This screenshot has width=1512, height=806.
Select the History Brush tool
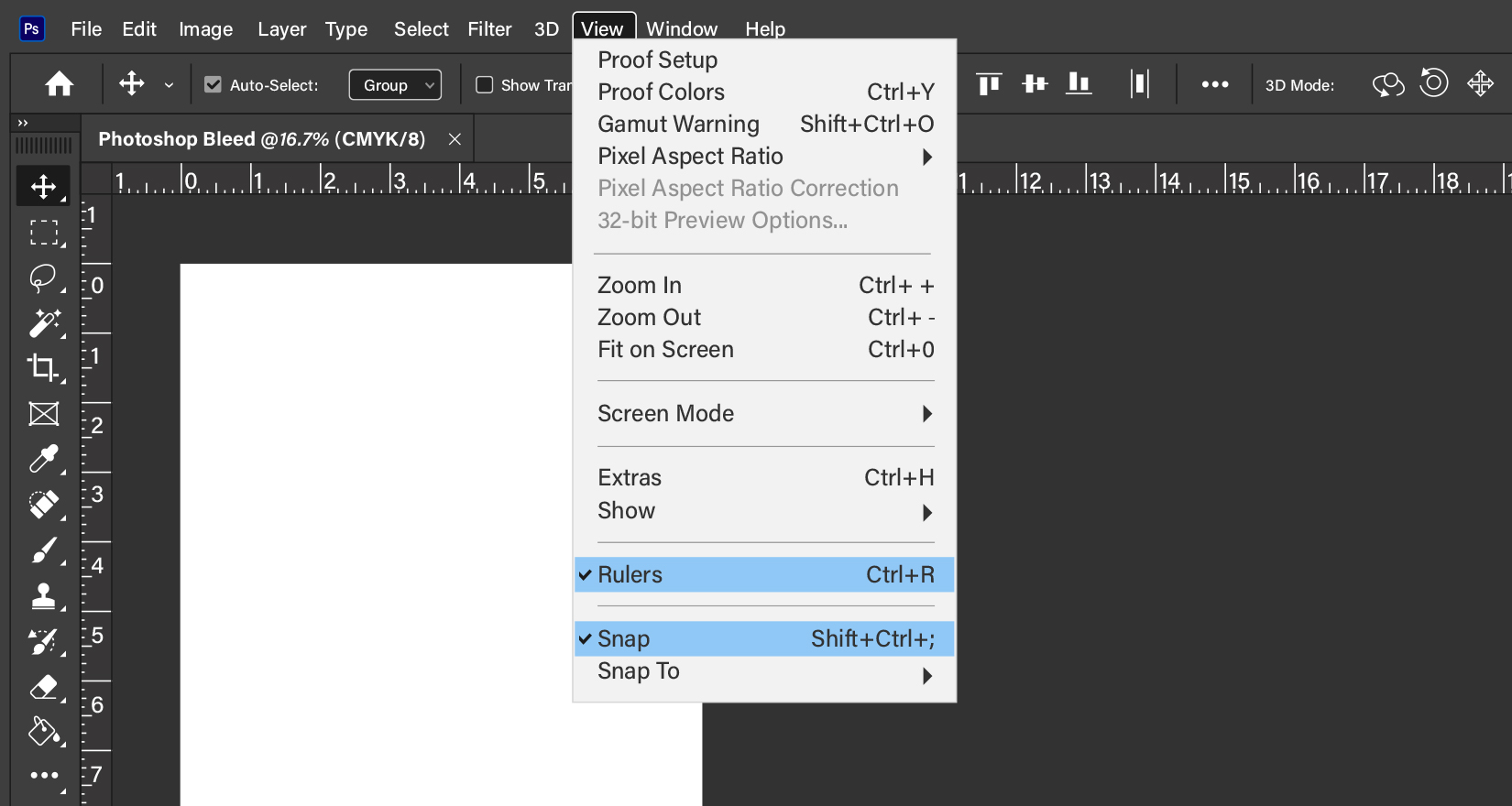[x=43, y=641]
